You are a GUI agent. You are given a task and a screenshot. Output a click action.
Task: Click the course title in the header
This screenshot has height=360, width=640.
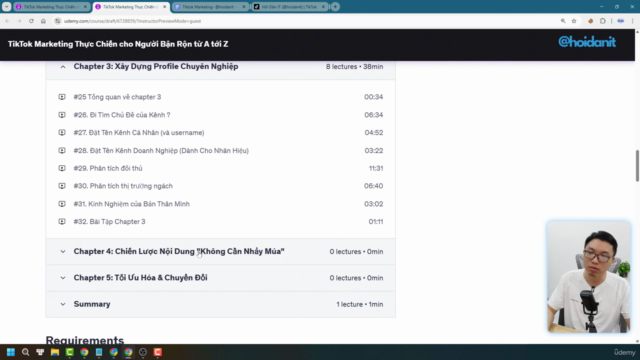[x=118, y=44]
